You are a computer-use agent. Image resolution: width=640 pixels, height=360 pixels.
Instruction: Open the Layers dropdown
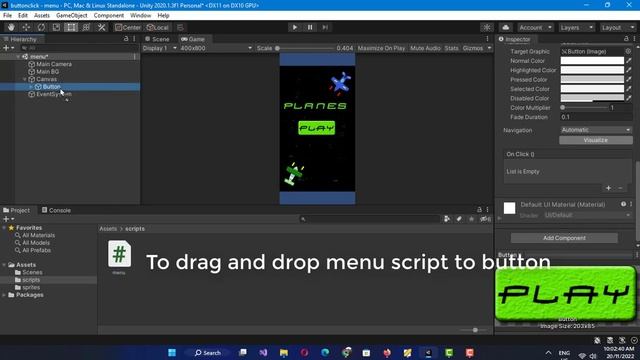pyautogui.click(x=576, y=27)
